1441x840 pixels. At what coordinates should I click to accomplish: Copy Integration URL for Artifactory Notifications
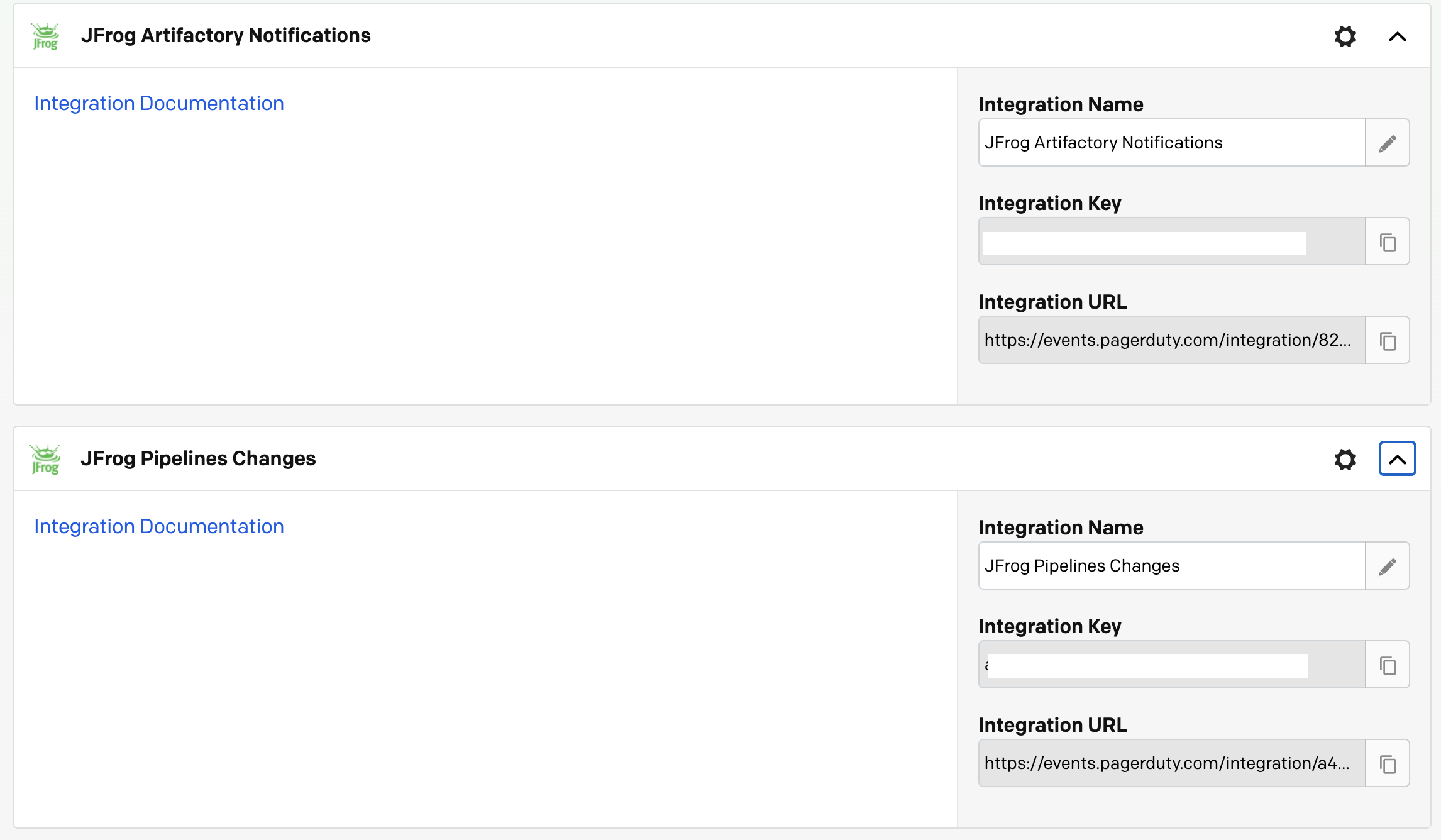tap(1388, 340)
